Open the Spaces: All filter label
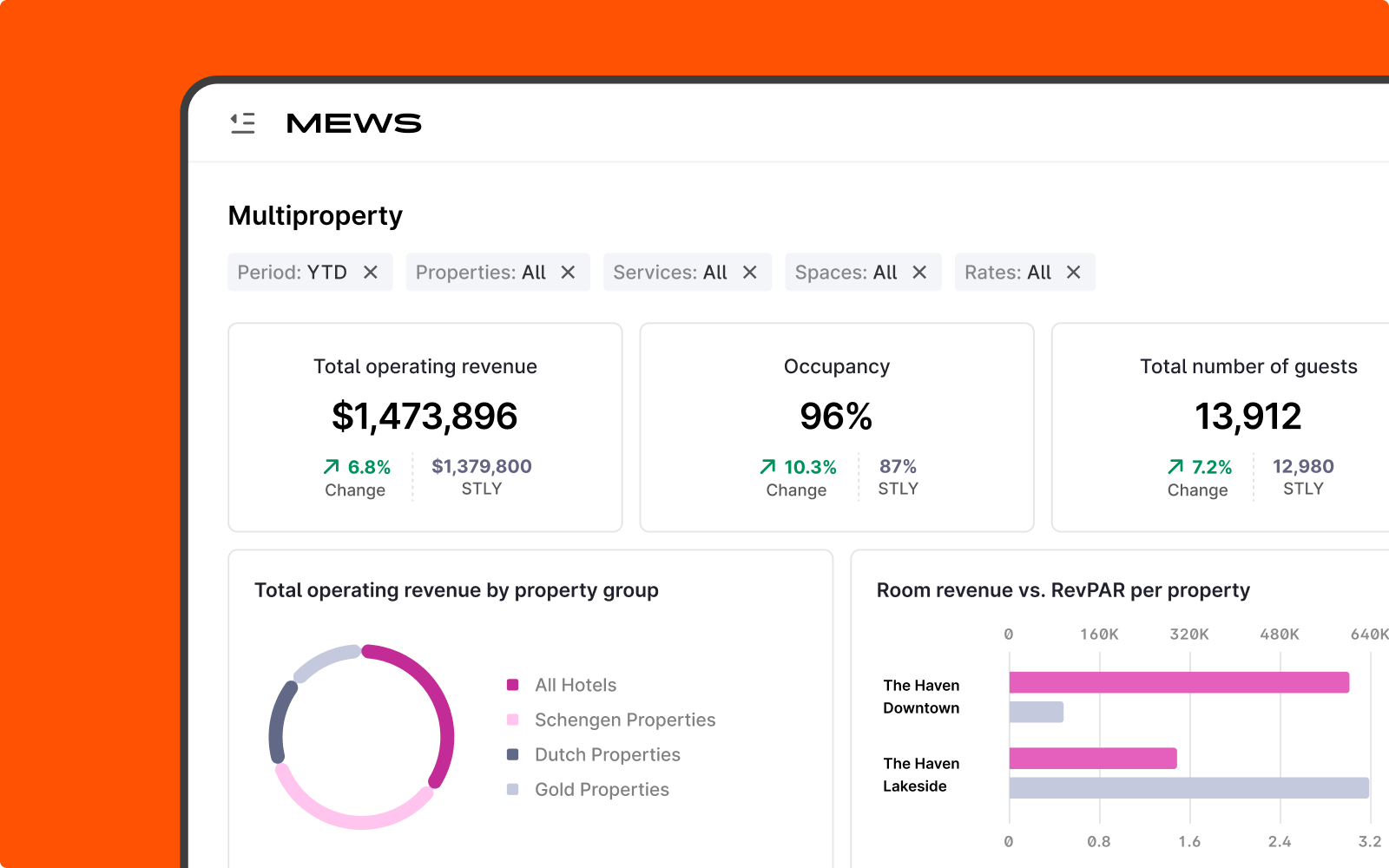Image resolution: width=1389 pixels, height=868 pixels. (x=846, y=273)
